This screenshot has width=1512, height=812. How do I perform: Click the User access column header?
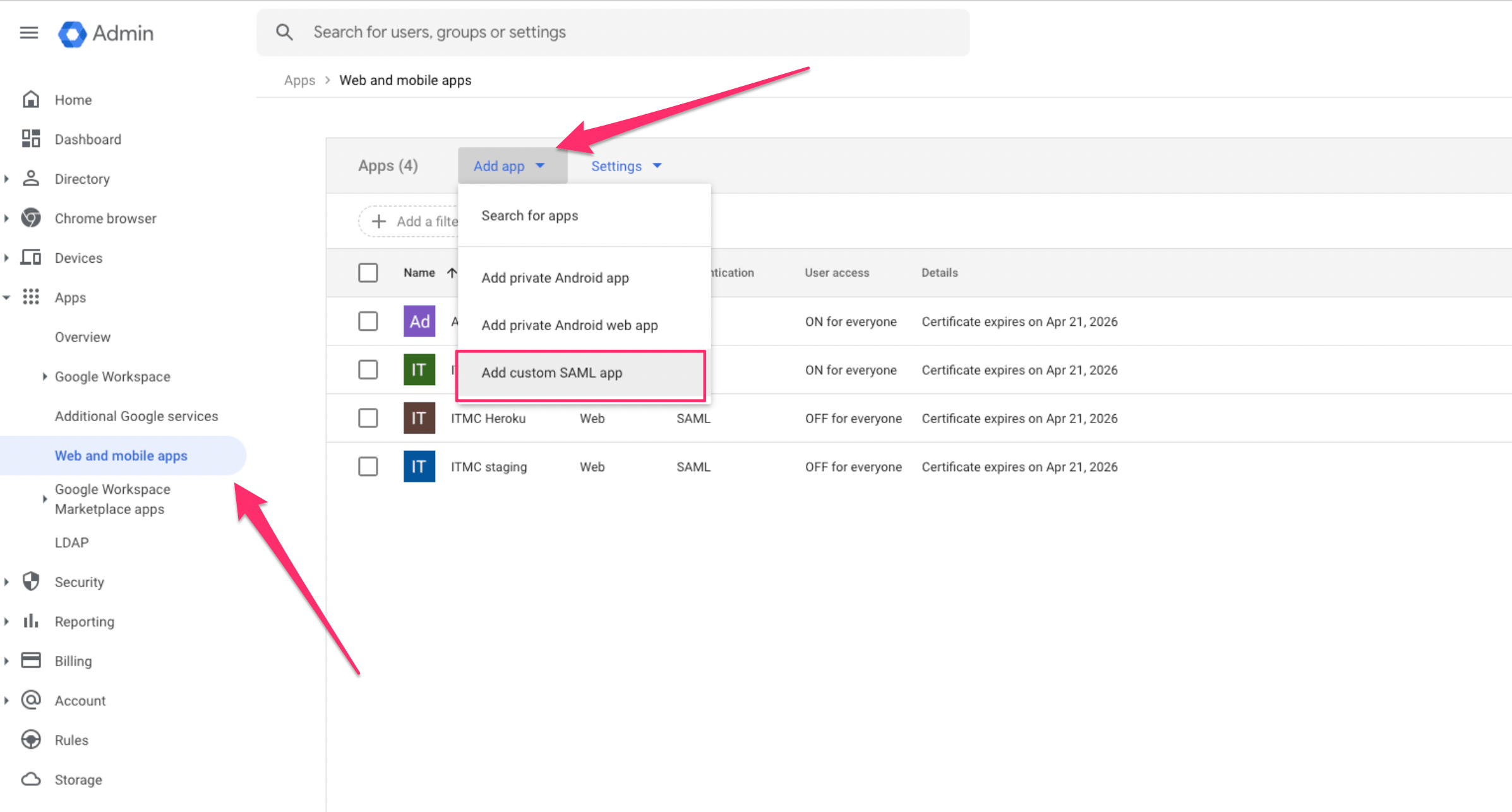point(837,273)
